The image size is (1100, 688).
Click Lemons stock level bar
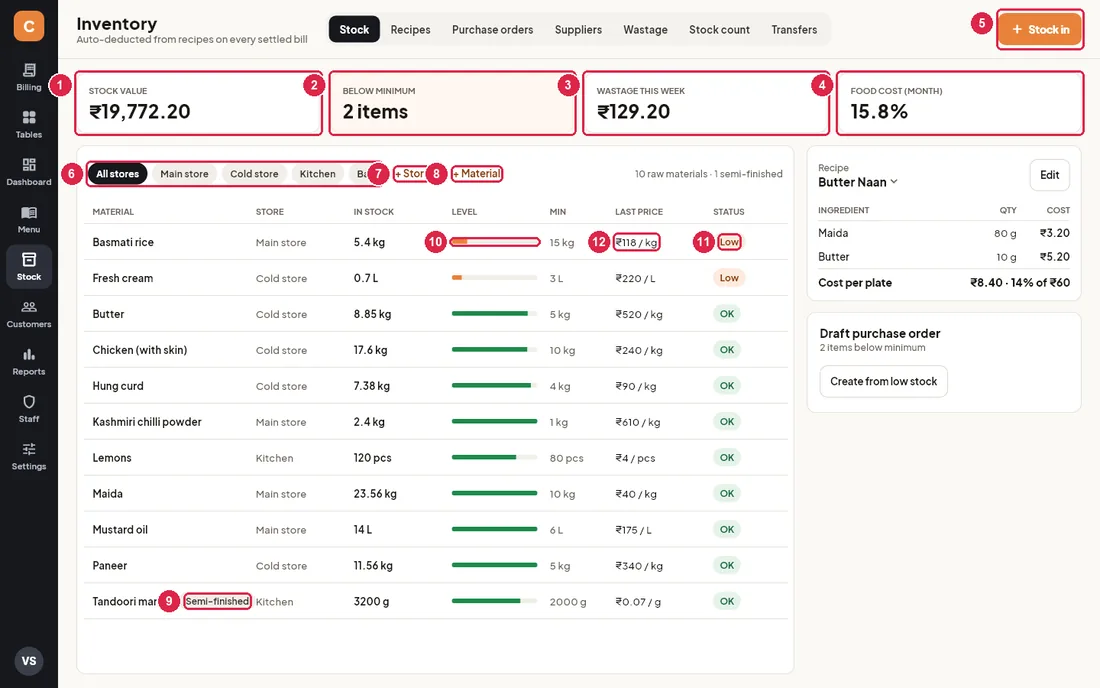495,457
